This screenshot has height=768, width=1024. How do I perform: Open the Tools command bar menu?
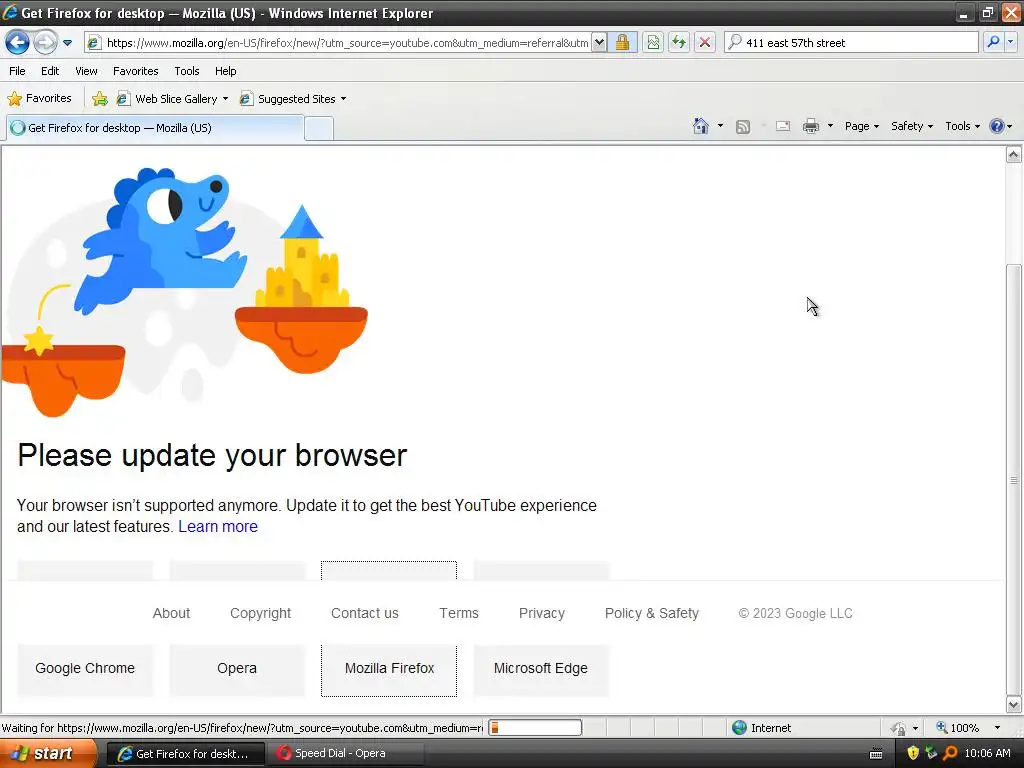962,126
